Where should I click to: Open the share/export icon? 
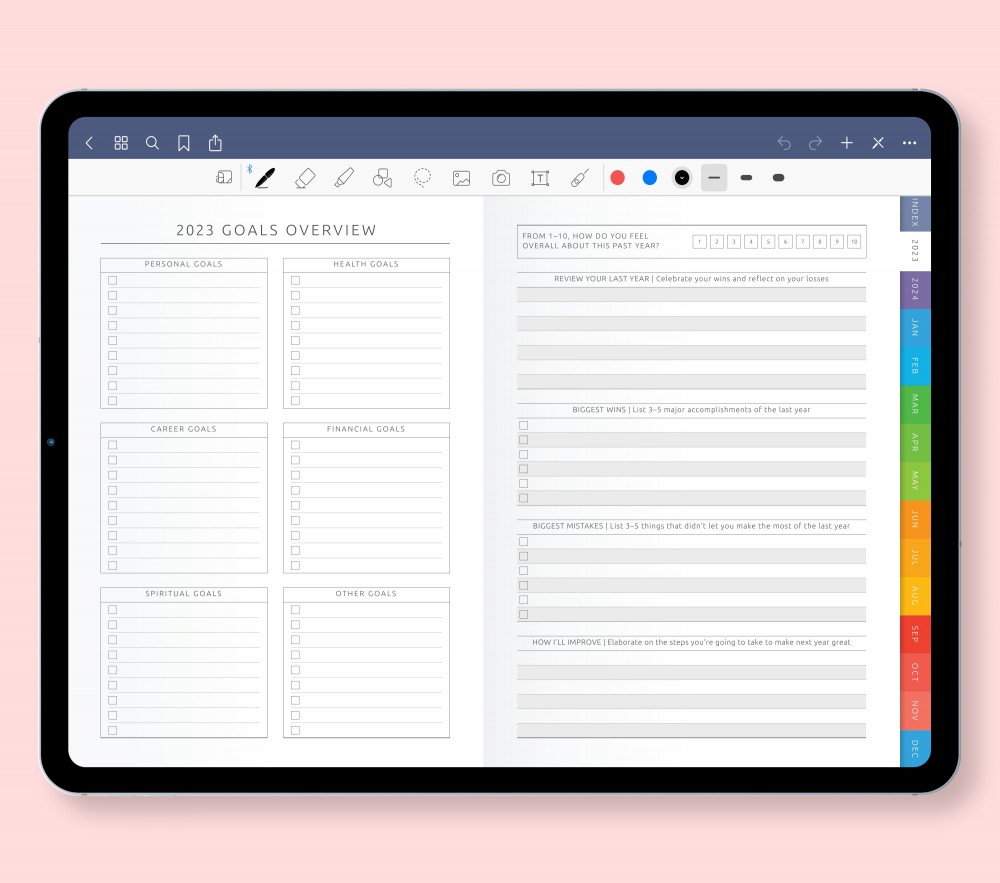(x=216, y=143)
